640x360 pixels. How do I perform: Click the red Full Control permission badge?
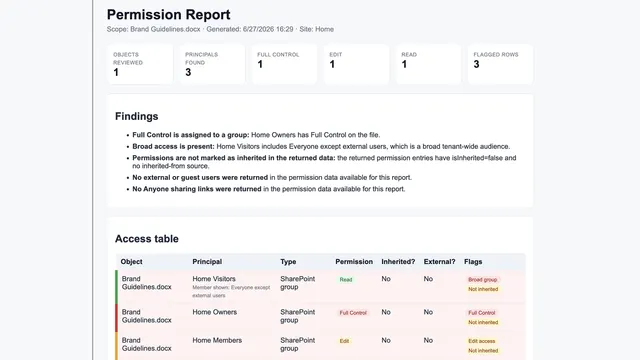pos(353,313)
